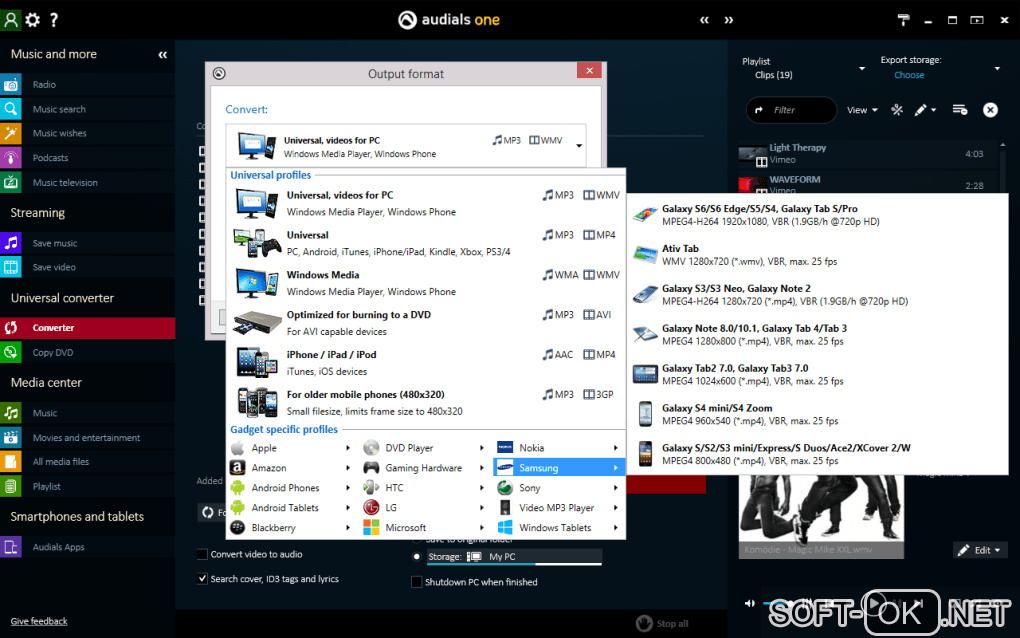Click Give feedback link
The image size is (1020, 638).
click(x=39, y=621)
